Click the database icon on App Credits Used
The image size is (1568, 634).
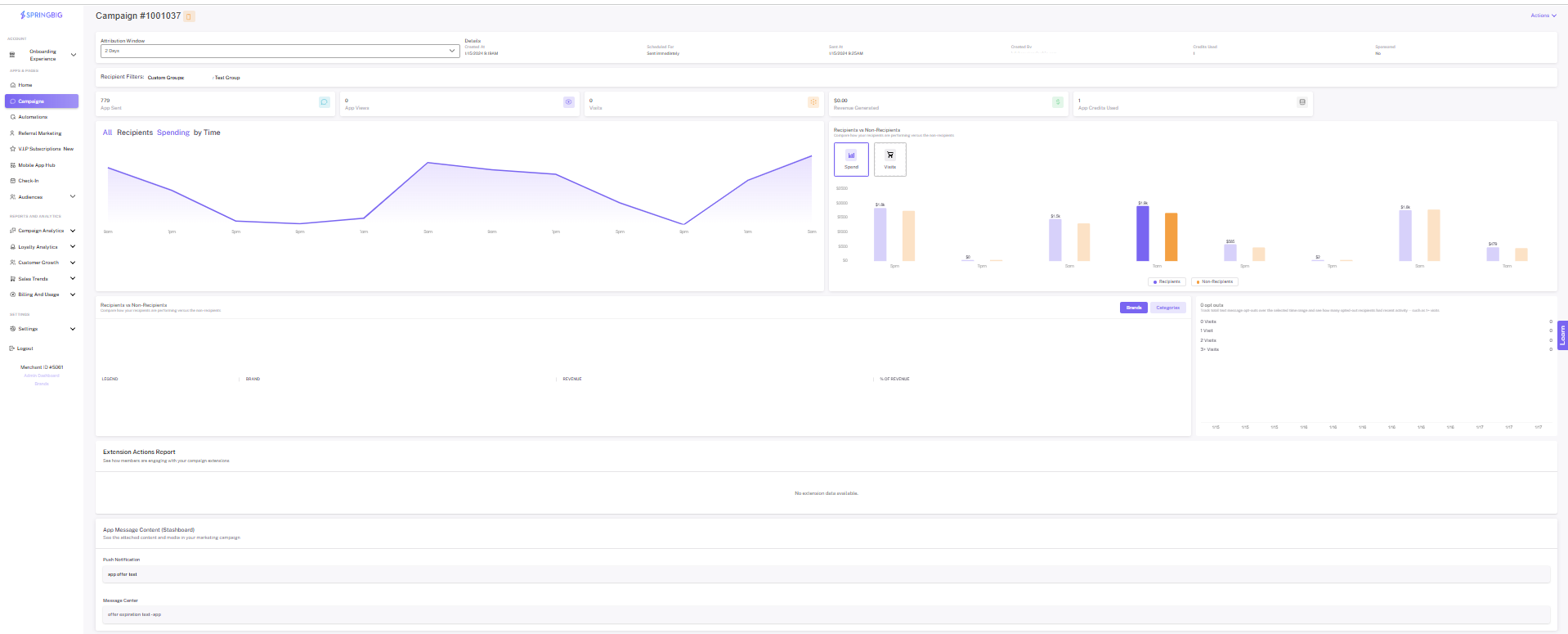click(x=1302, y=102)
